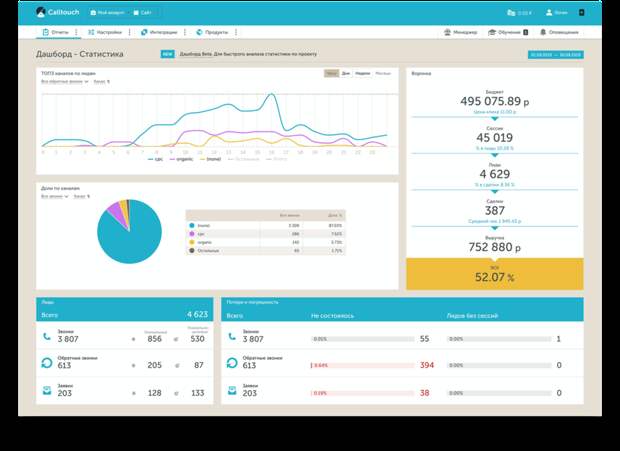Click the Продукты icon in navigation
The height and width of the screenshot is (451, 620).
[x=199, y=32]
